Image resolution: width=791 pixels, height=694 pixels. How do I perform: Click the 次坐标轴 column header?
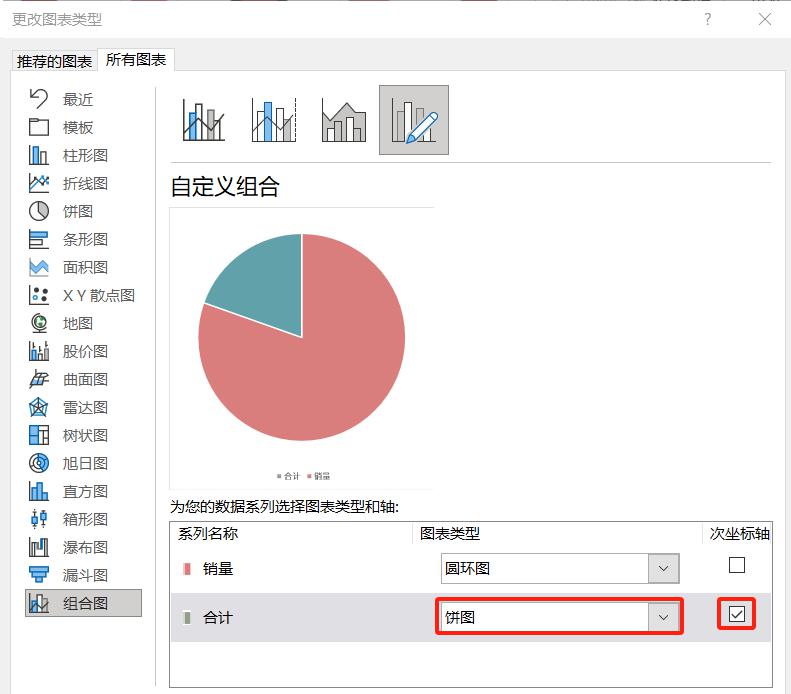click(x=740, y=534)
